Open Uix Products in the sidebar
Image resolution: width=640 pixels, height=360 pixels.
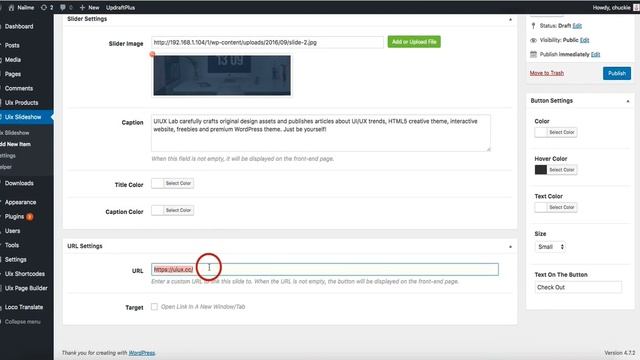[21, 102]
